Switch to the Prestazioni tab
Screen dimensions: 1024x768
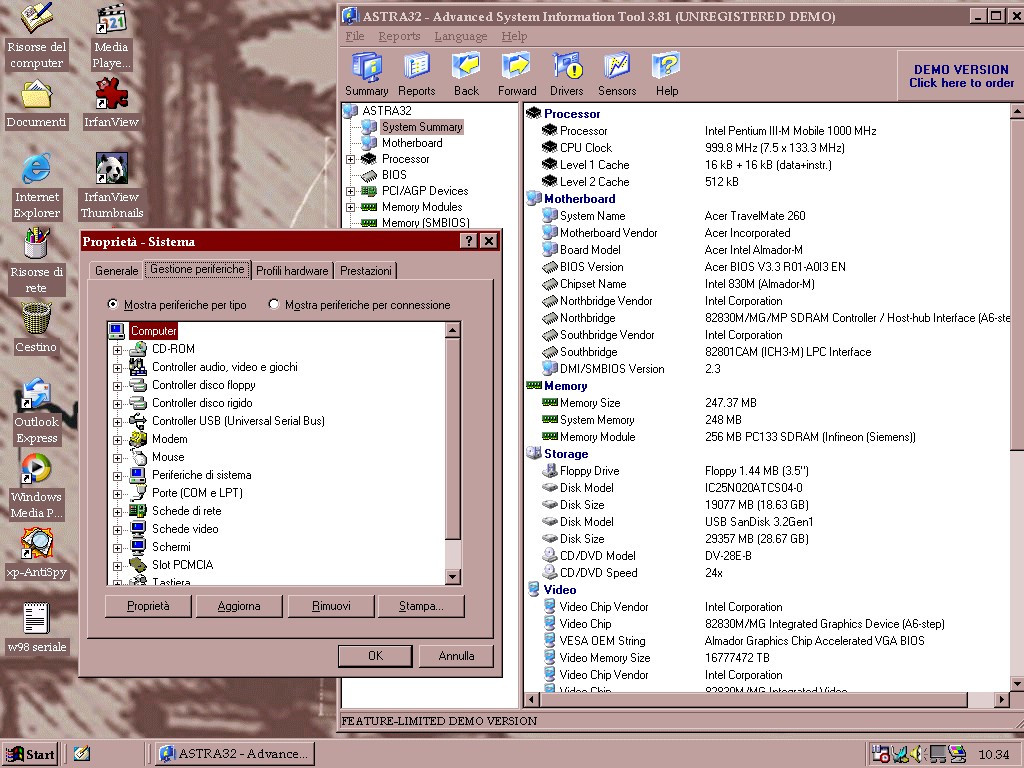pyautogui.click(x=366, y=271)
